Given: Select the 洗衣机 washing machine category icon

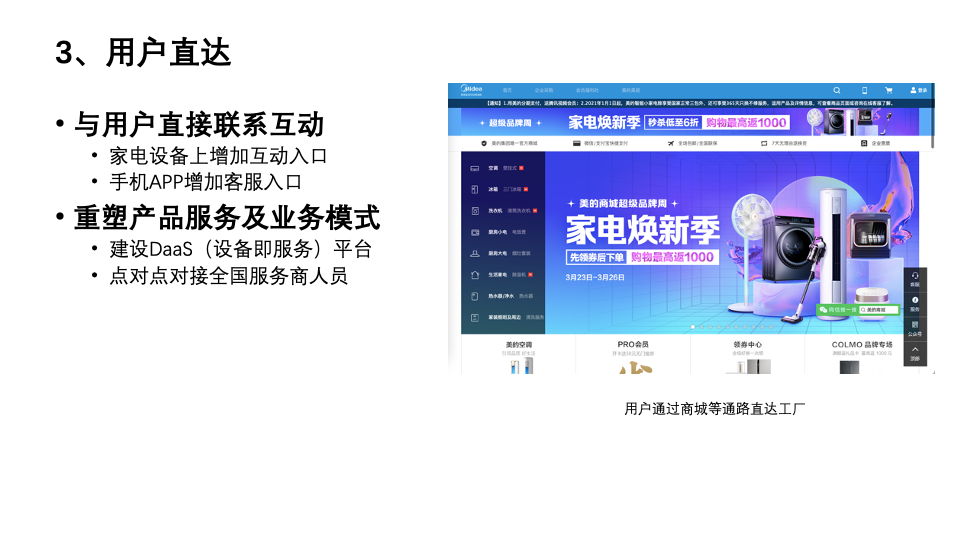Looking at the screenshot, I should click(x=474, y=211).
